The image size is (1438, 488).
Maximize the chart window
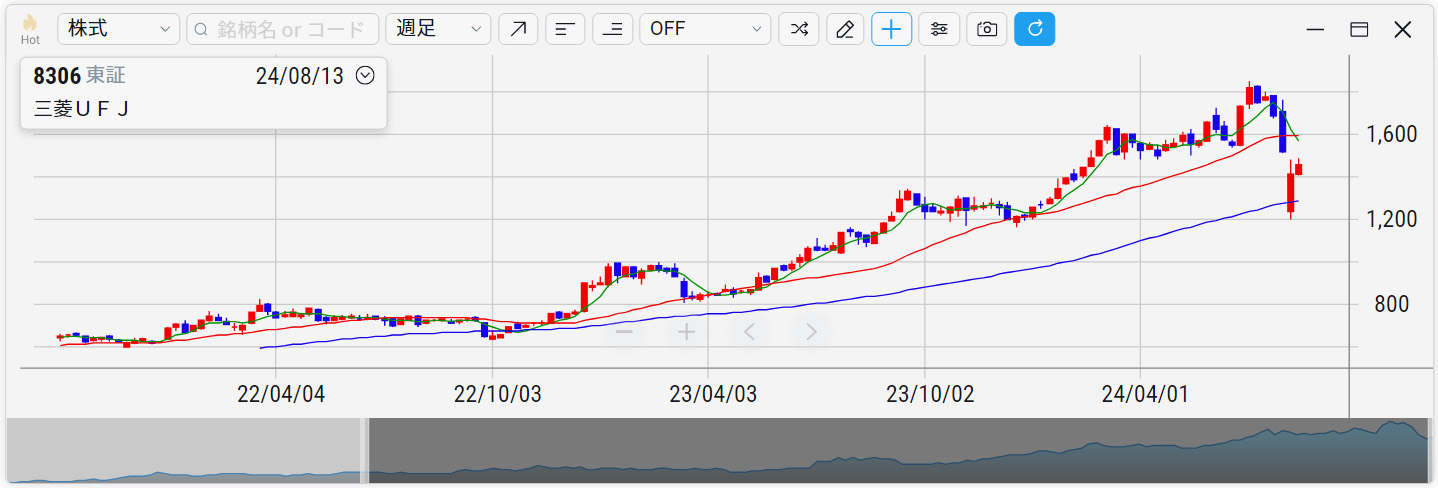[x=1359, y=29]
